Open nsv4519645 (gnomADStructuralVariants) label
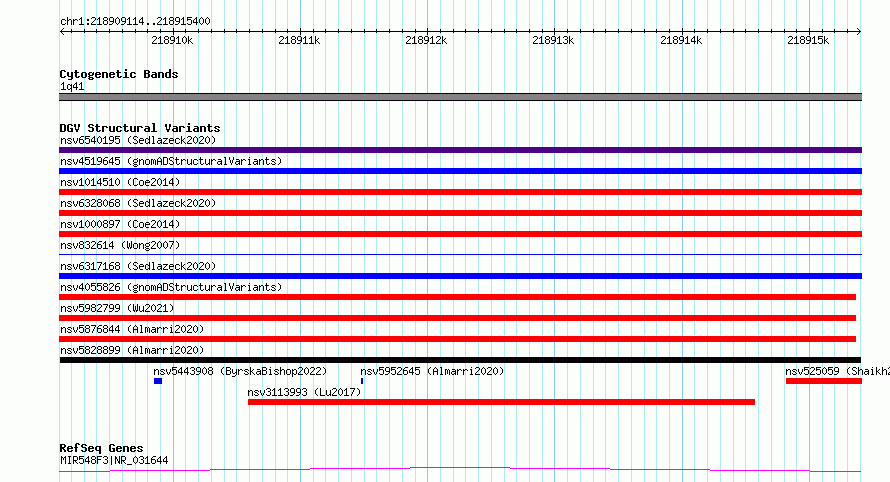Screen dimensions: 890x482 coord(171,161)
